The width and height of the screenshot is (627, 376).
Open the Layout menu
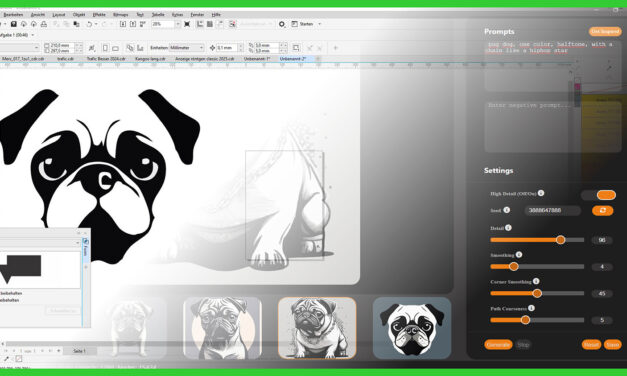pyautogui.click(x=59, y=14)
